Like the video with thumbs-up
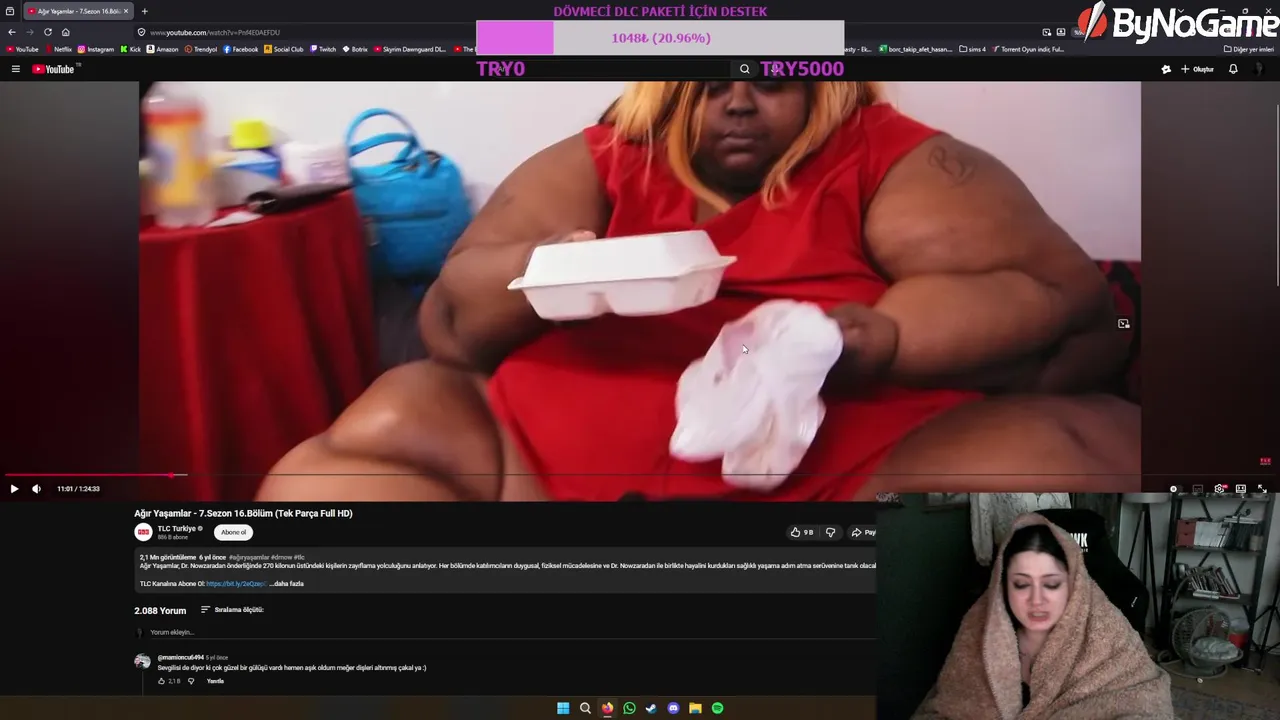1280x720 pixels. point(801,532)
